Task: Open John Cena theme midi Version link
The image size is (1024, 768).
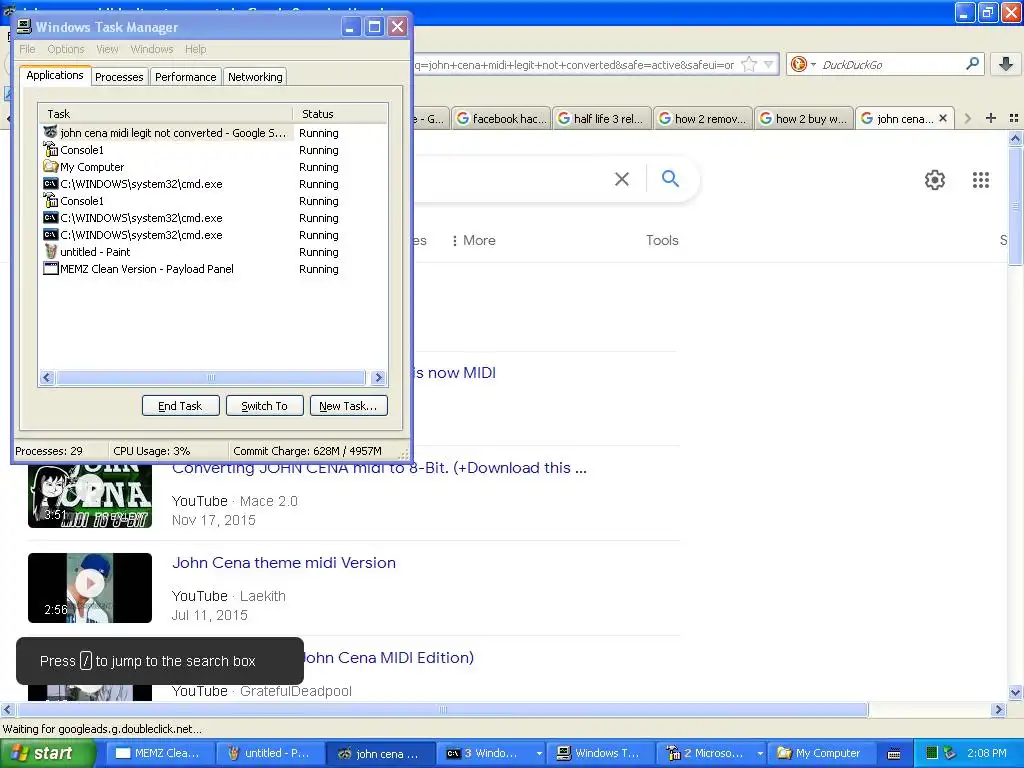Action: point(283,562)
